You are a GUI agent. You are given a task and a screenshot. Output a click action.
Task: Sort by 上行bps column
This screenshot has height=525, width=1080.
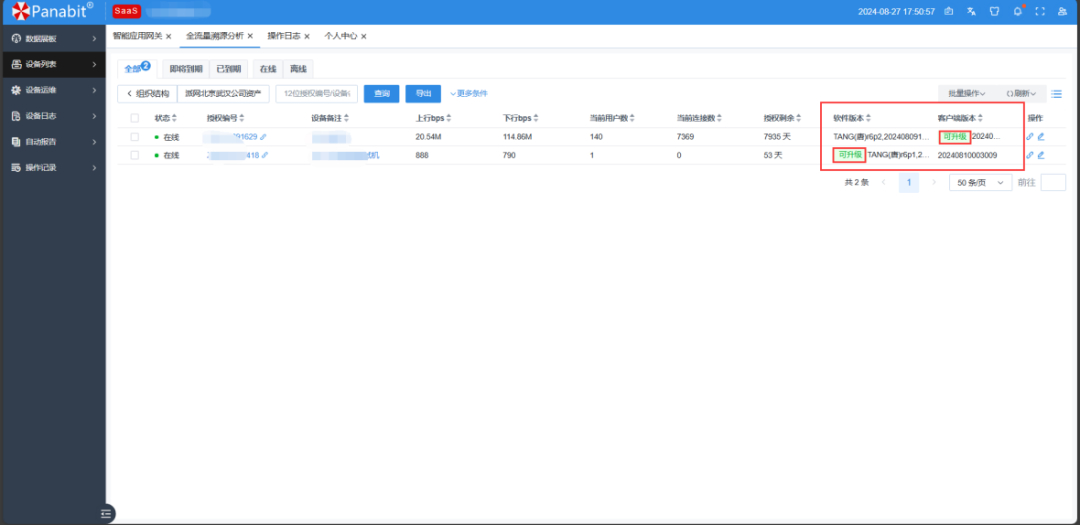[449, 118]
